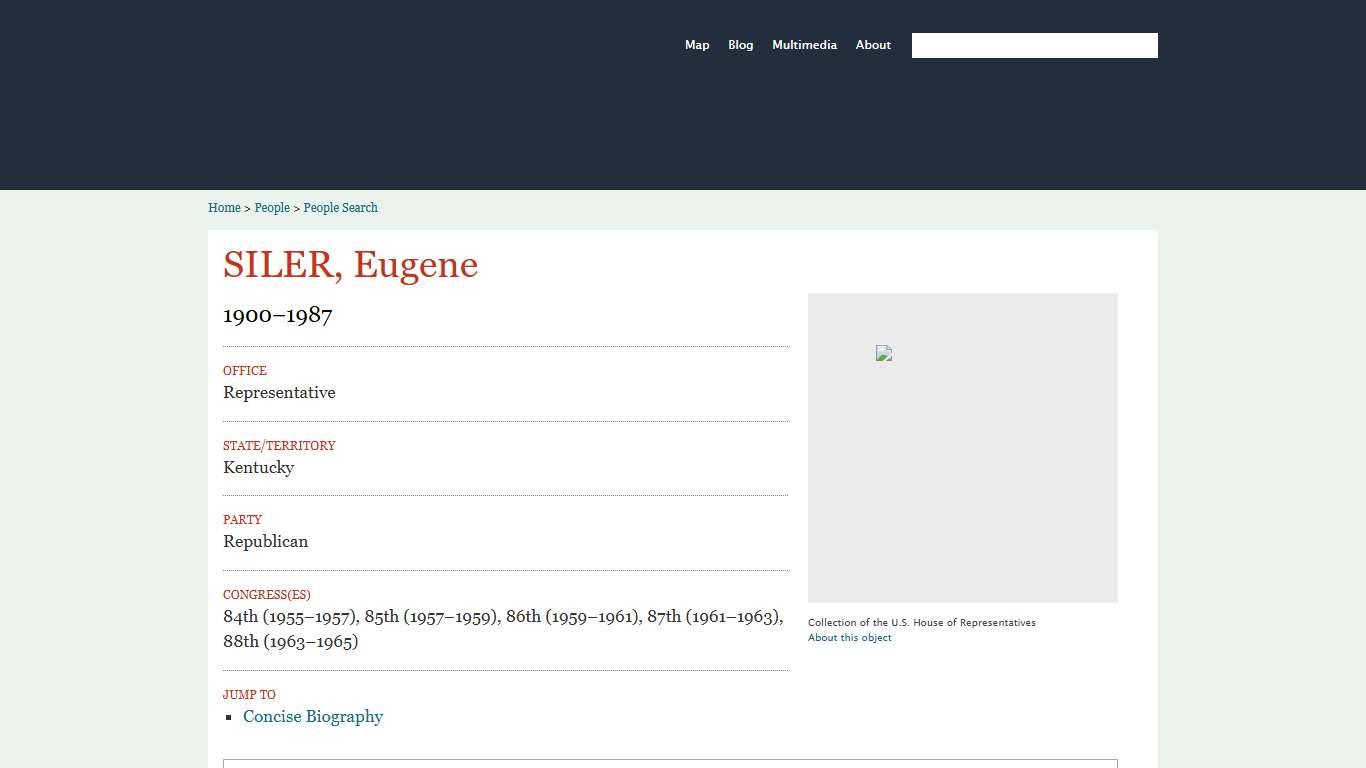Click the bullet marker beside Concise Biography
The width and height of the screenshot is (1366, 768).
[x=229, y=717]
